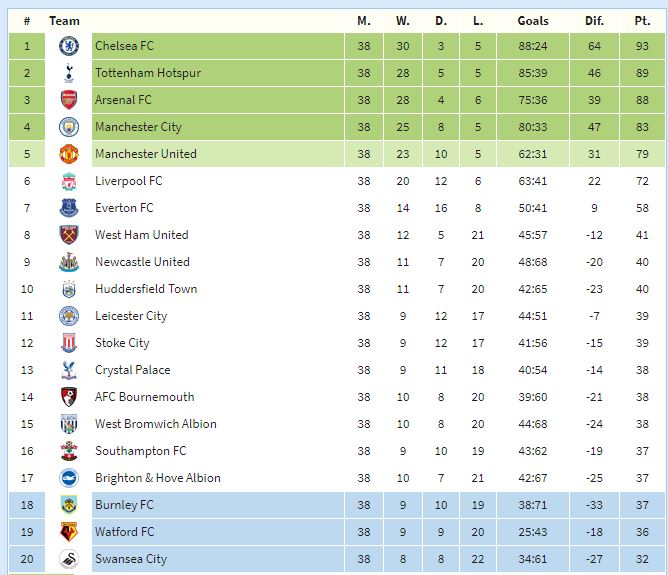Click the Crystal Palace eagle crest
This screenshot has width=668, height=575.
[x=69, y=370]
